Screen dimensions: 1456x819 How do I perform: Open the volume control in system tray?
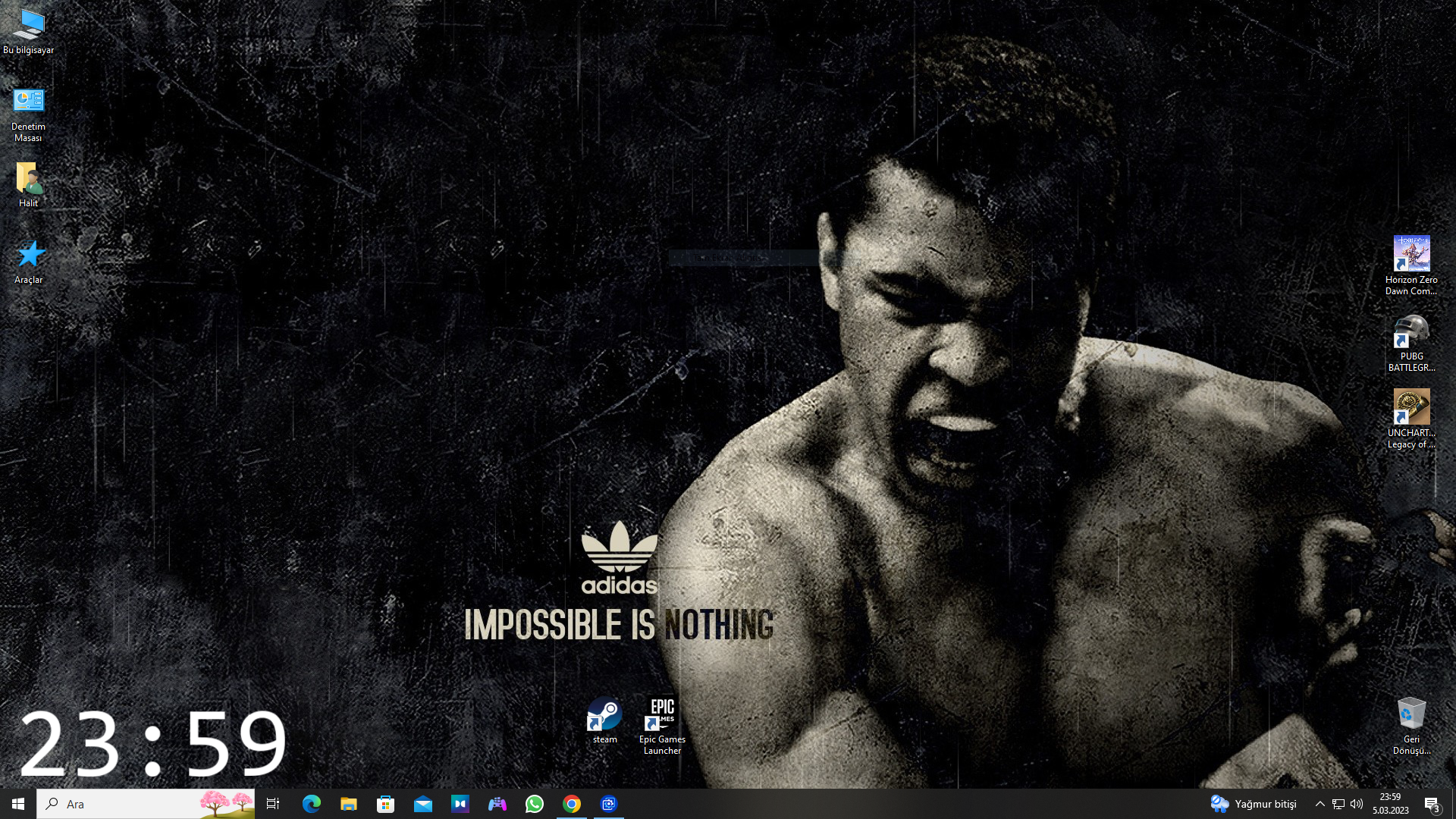[1356, 804]
